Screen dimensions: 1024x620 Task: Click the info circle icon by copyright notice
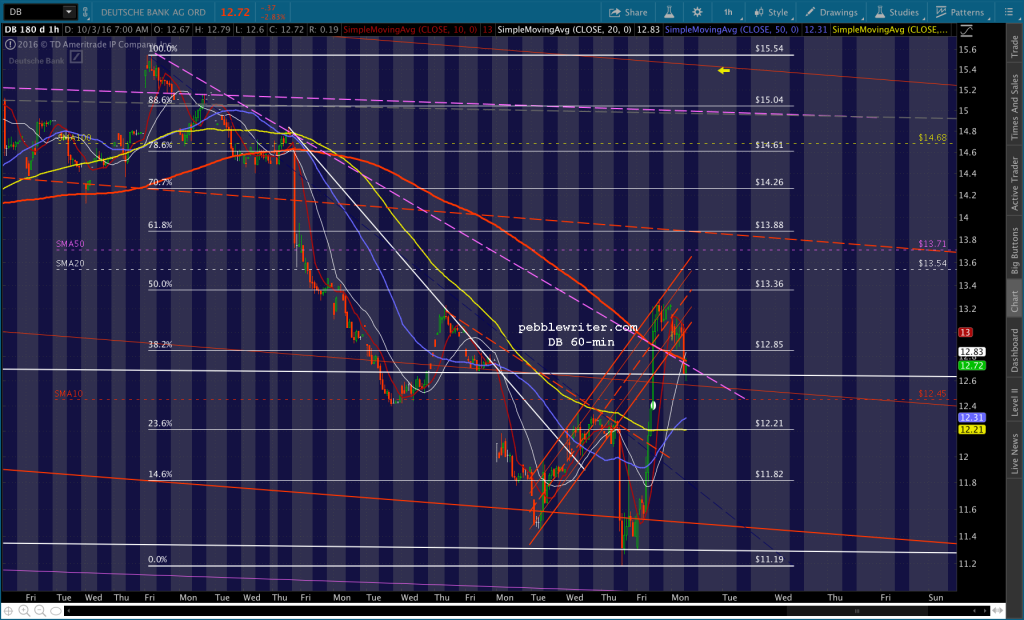coord(10,44)
